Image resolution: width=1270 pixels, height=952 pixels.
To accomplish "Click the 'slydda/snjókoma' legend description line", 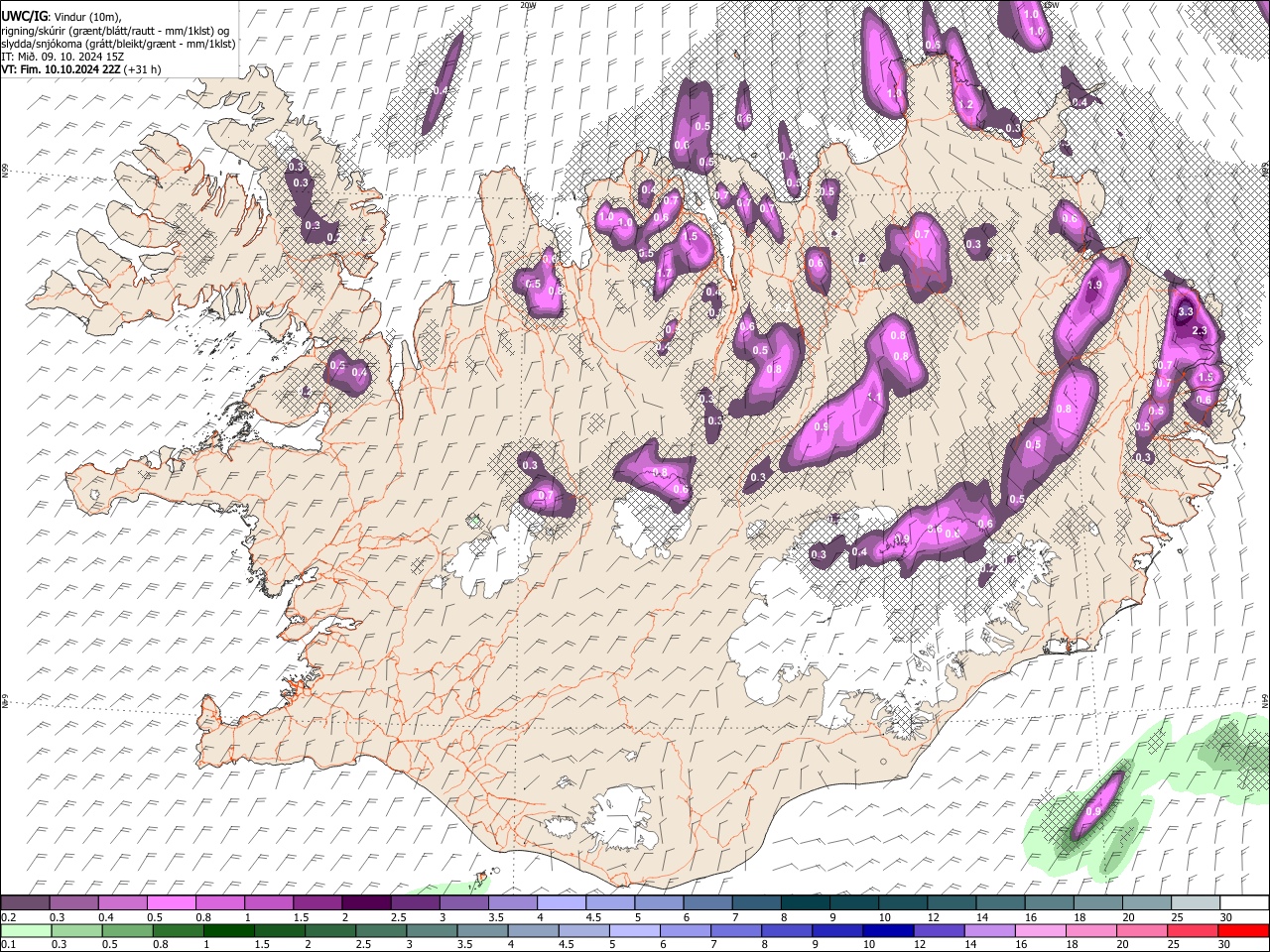I will pyautogui.click(x=118, y=44).
